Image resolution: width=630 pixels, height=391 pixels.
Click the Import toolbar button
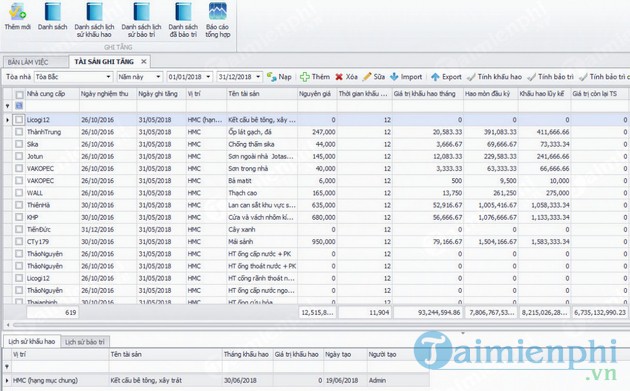point(406,76)
